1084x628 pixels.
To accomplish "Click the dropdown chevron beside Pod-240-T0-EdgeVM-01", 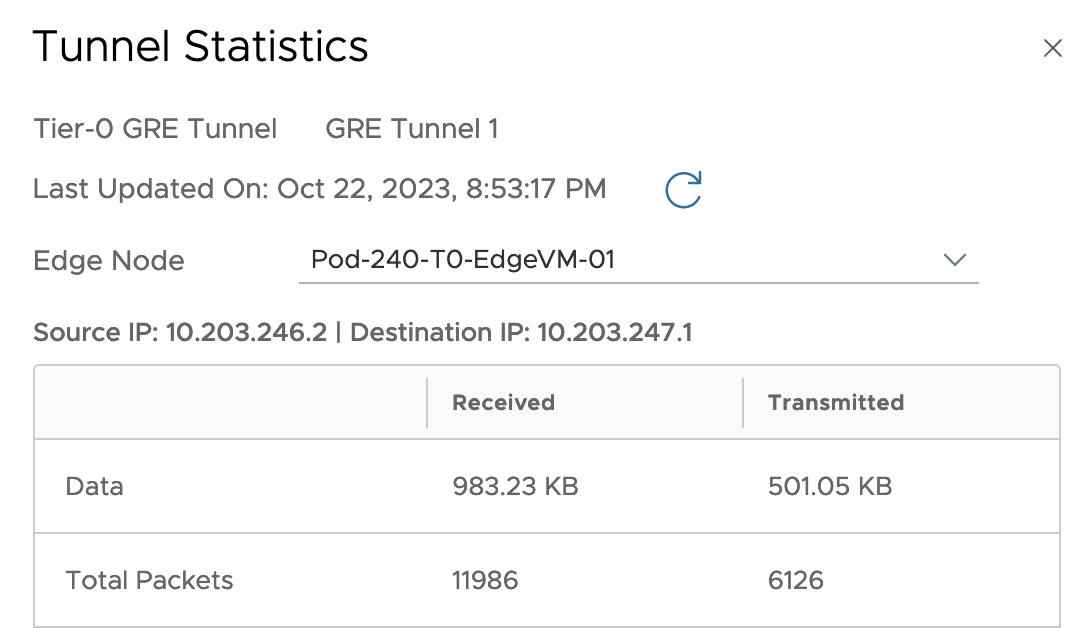I will pos(955,260).
